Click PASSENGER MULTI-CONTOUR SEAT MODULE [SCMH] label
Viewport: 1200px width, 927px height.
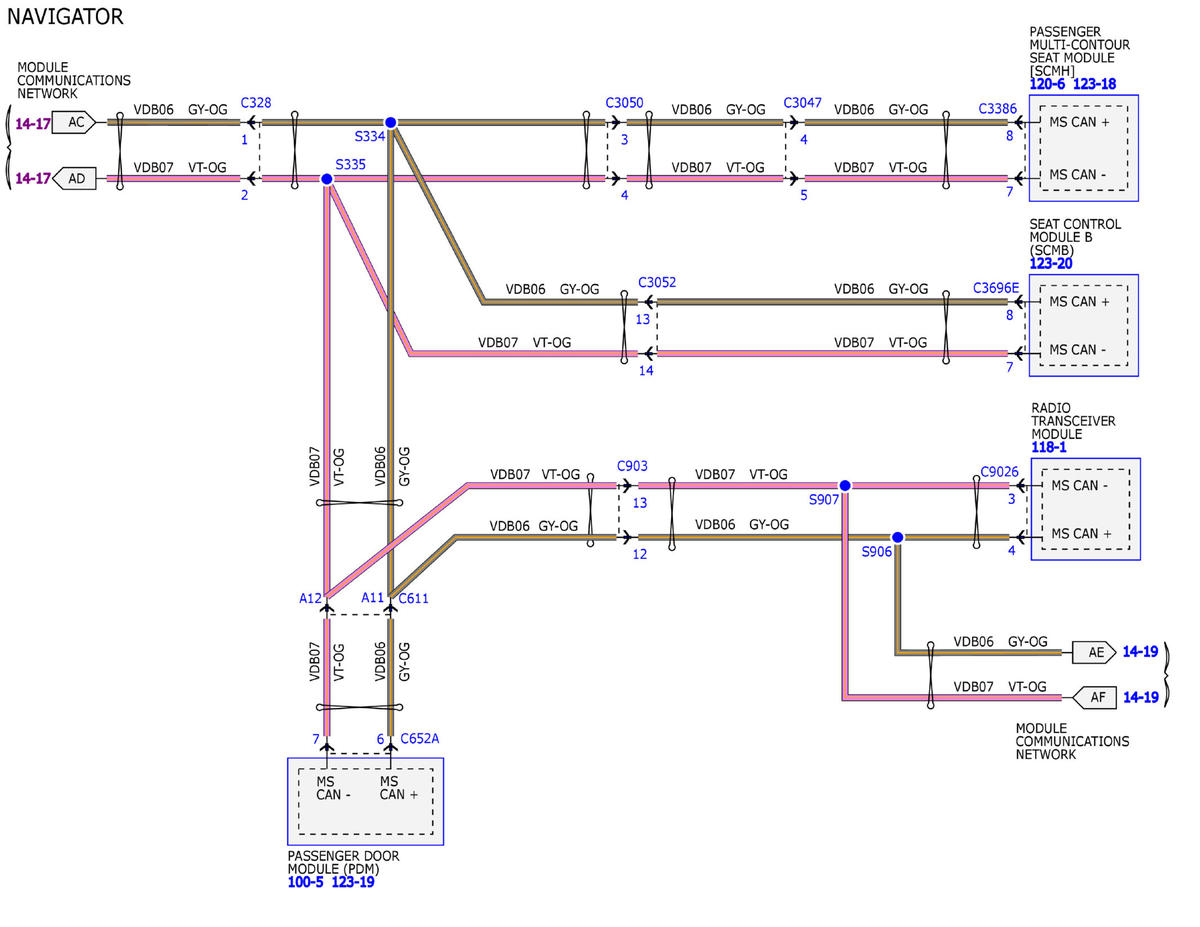point(1080,52)
